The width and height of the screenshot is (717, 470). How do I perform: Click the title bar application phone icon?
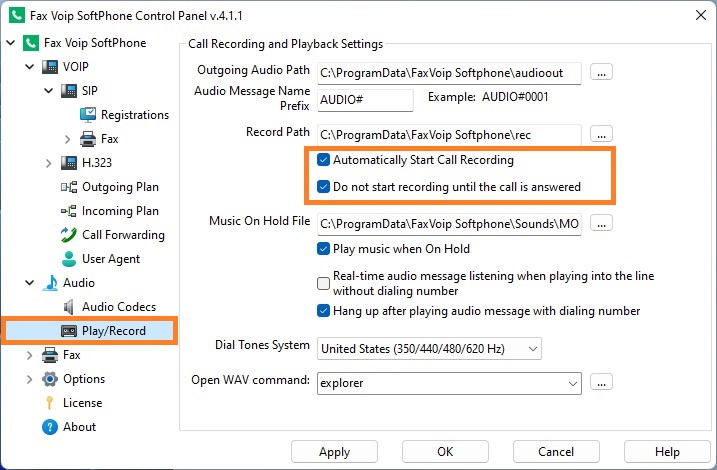(16, 15)
